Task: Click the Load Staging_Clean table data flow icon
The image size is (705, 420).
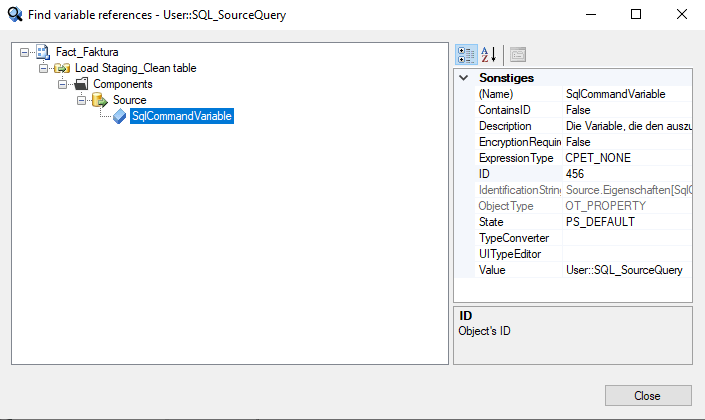Action: [62, 68]
